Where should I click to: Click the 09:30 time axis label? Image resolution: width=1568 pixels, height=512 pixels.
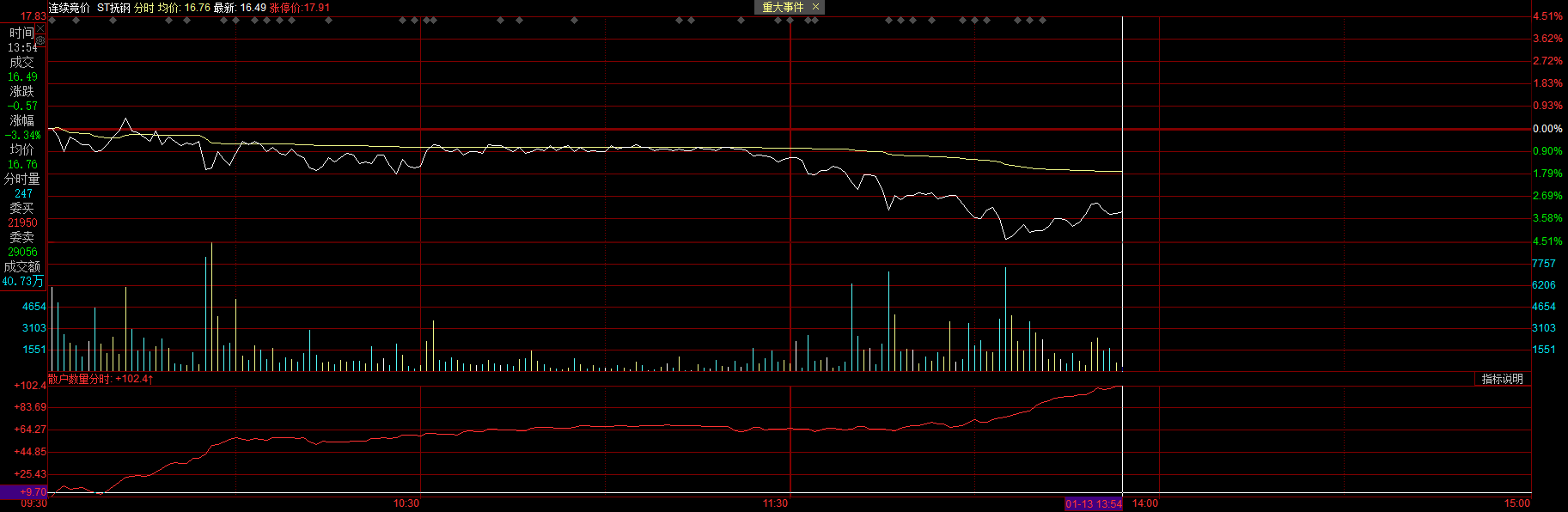coord(34,503)
